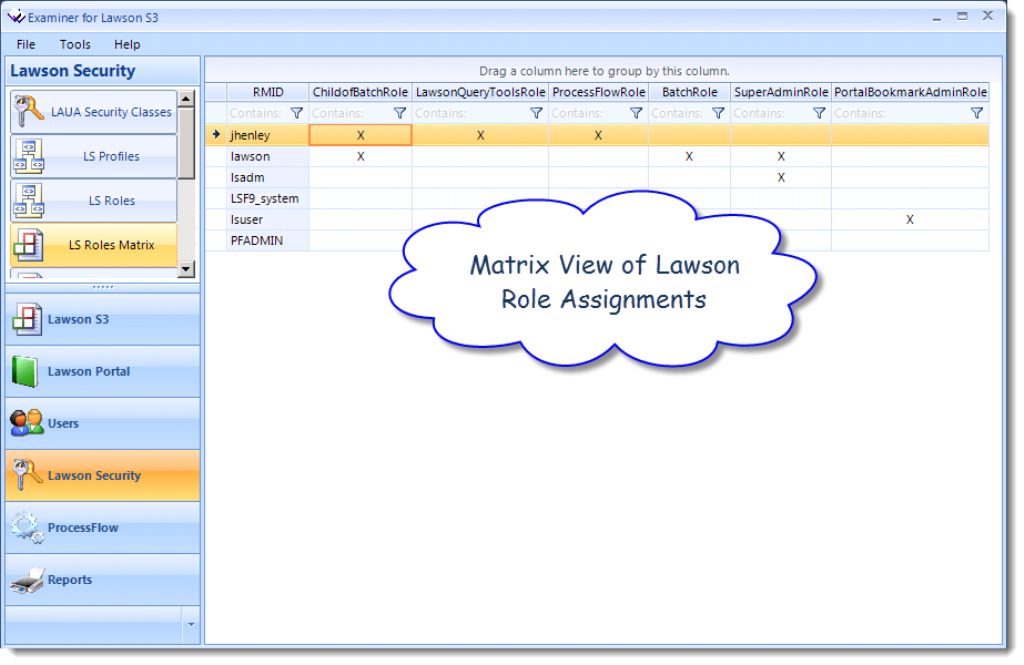Sort by ChildofBatchRole column header
The width and height of the screenshot is (1024, 665).
[360, 92]
